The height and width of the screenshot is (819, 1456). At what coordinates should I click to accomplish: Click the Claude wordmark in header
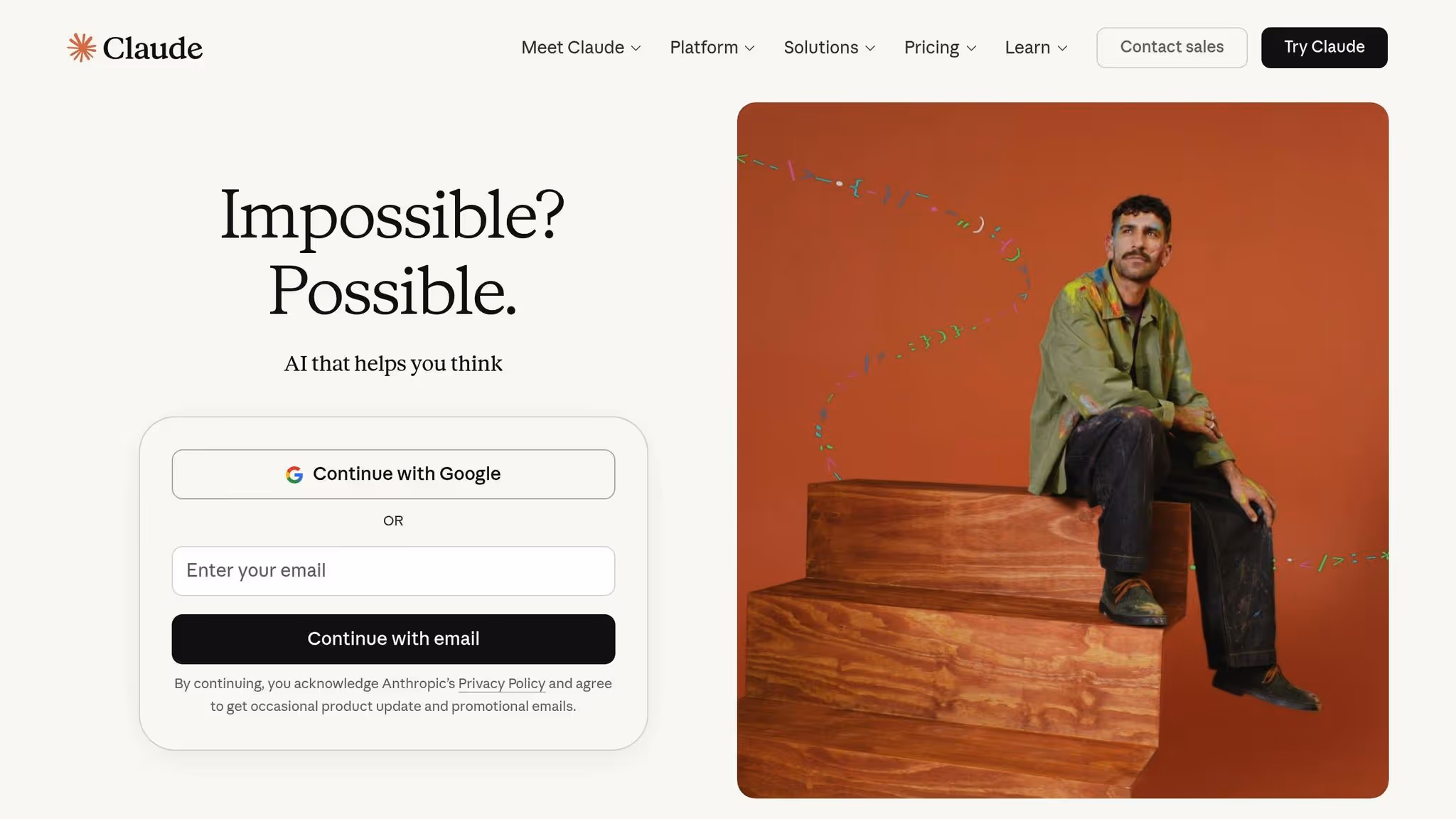153,48
